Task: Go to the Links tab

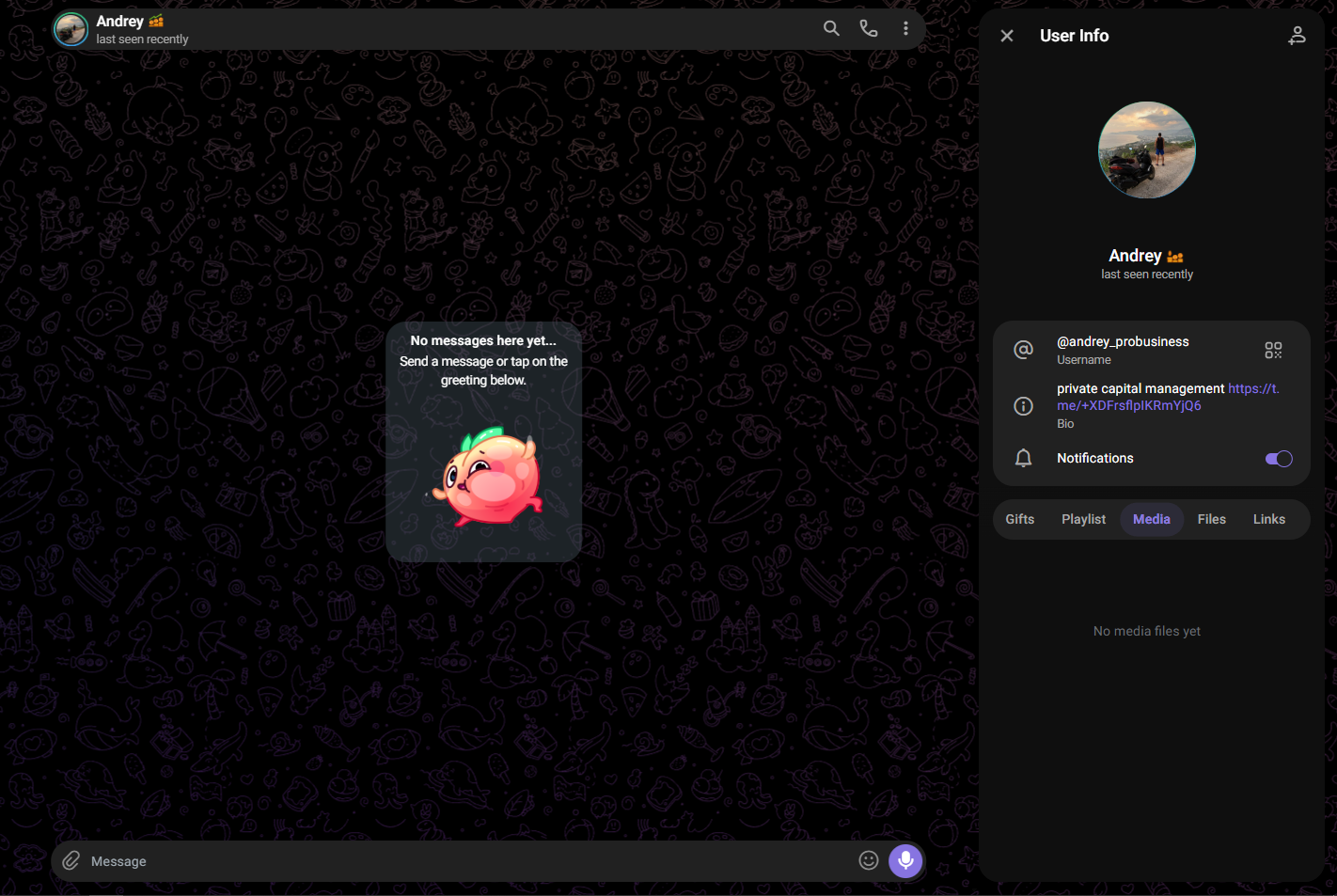Action: pyautogui.click(x=1268, y=519)
